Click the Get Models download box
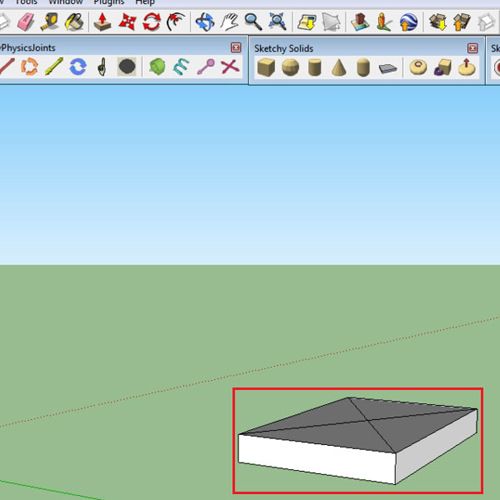This screenshot has width=500, height=500. pos(438,22)
